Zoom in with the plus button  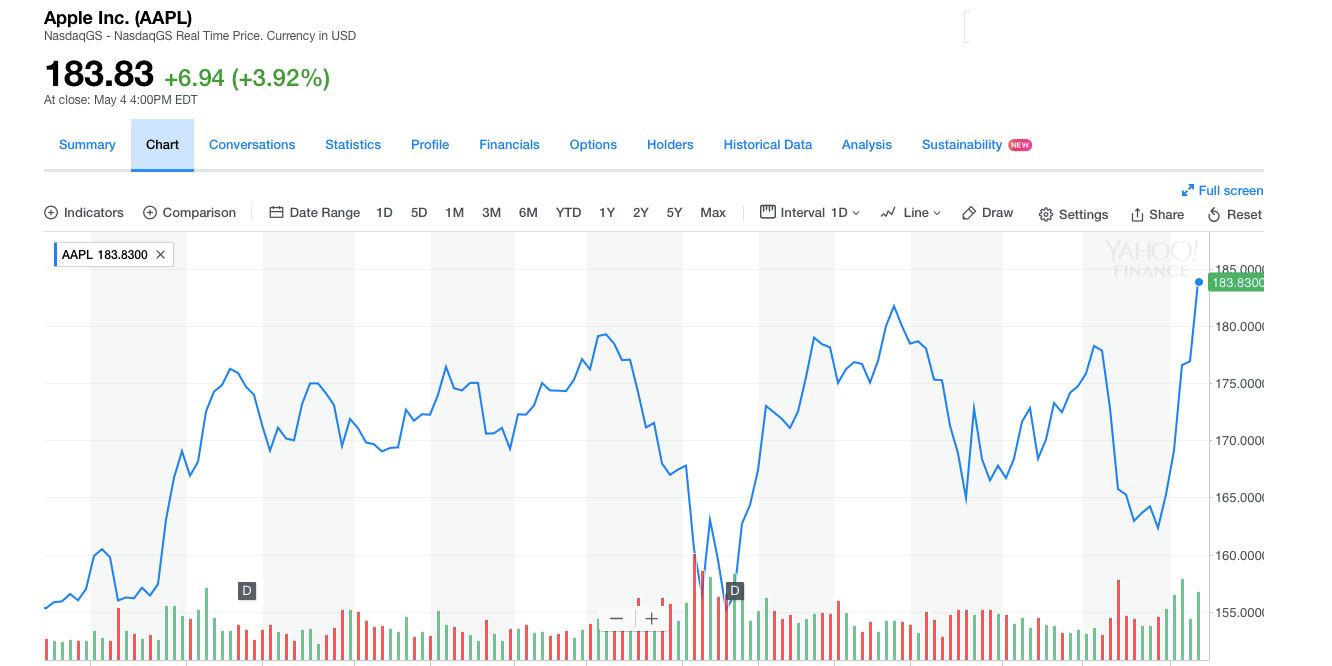point(652,618)
